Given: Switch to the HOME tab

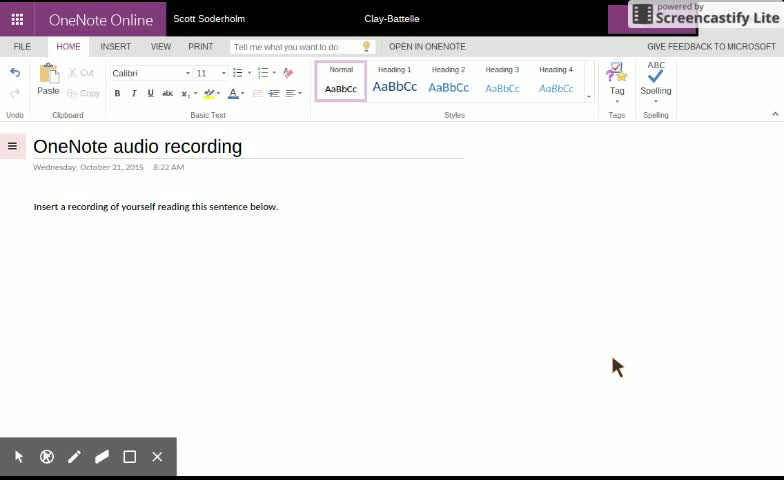Looking at the screenshot, I should [x=68, y=46].
